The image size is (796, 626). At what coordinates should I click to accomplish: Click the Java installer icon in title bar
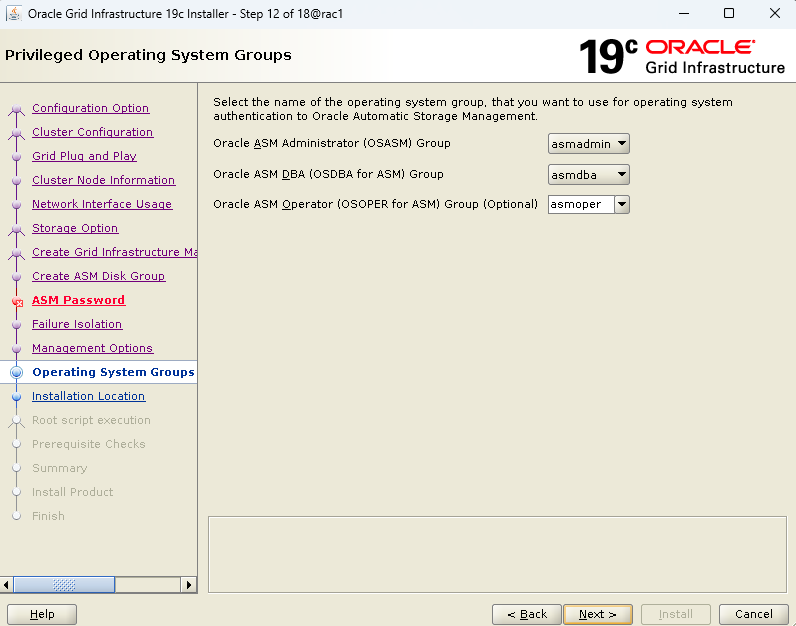(x=14, y=14)
